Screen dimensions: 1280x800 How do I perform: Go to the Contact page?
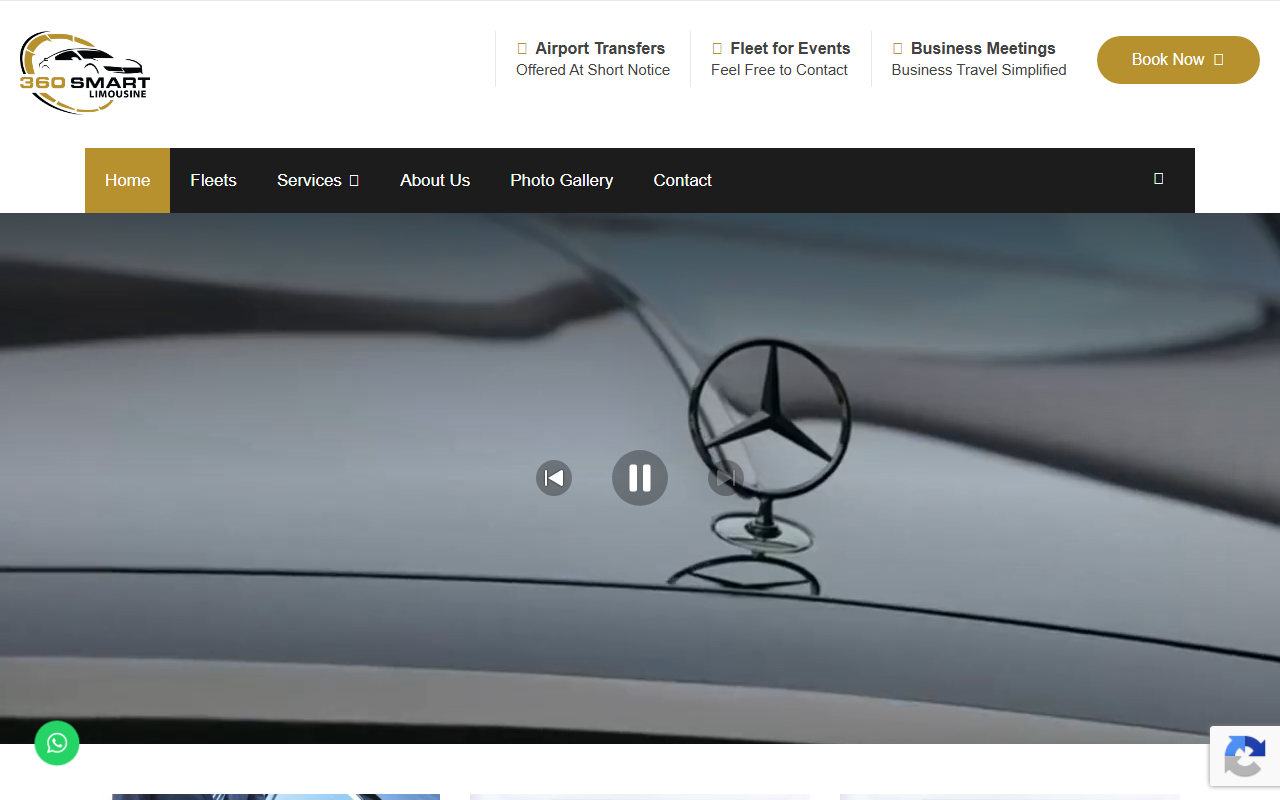tap(683, 180)
